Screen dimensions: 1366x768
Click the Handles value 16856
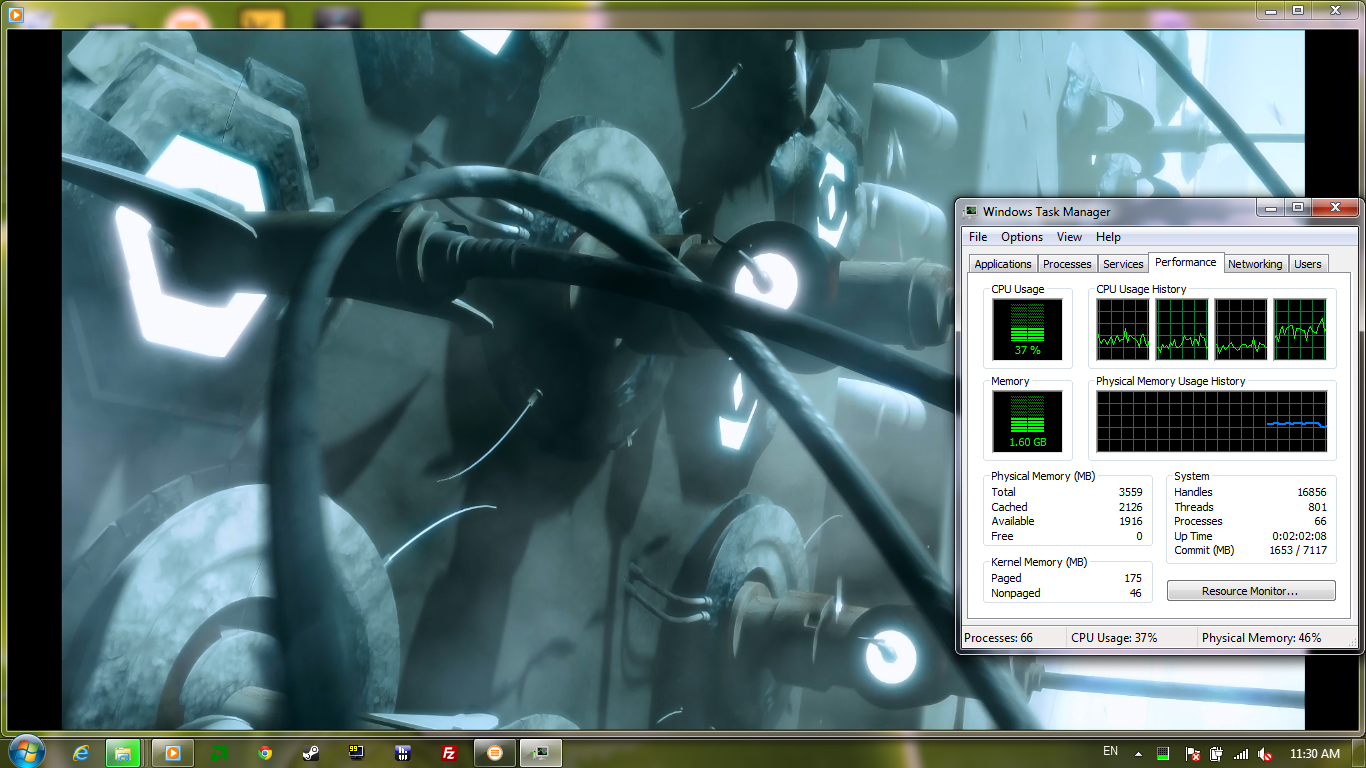click(1311, 492)
